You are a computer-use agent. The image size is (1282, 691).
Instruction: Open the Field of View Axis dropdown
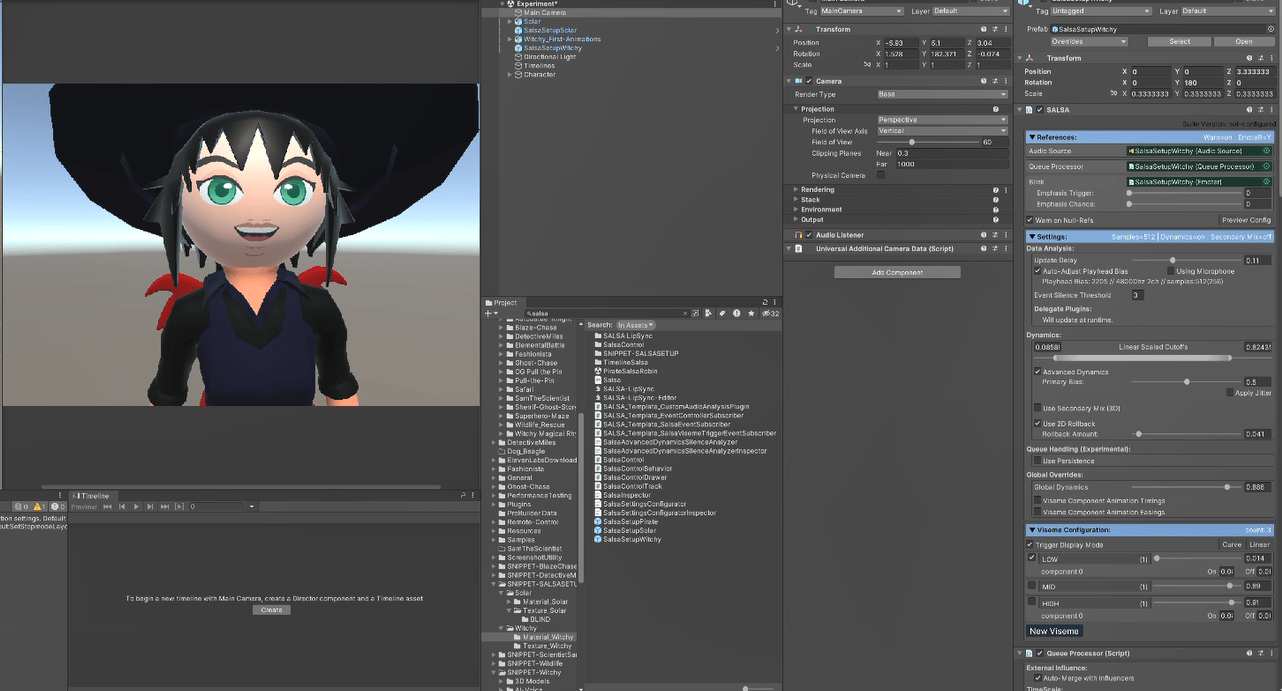(x=942, y=131)
